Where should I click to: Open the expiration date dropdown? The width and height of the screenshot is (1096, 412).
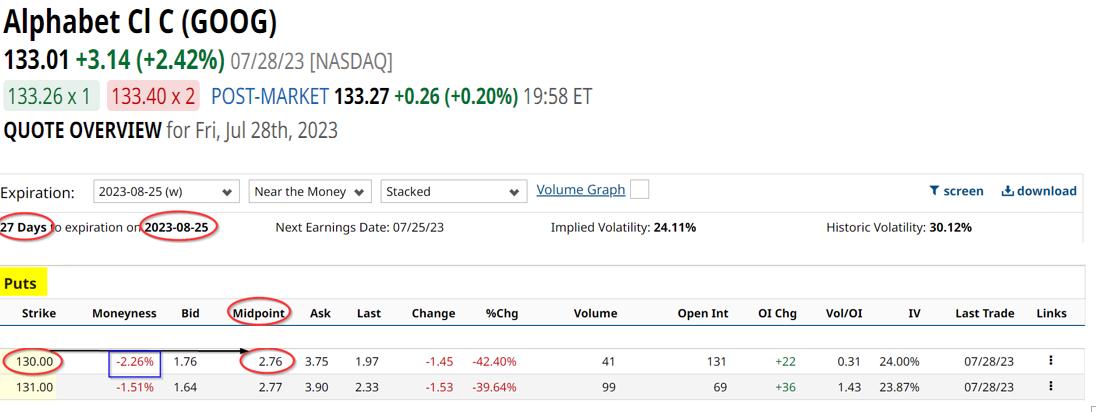(x=166, y=191)
